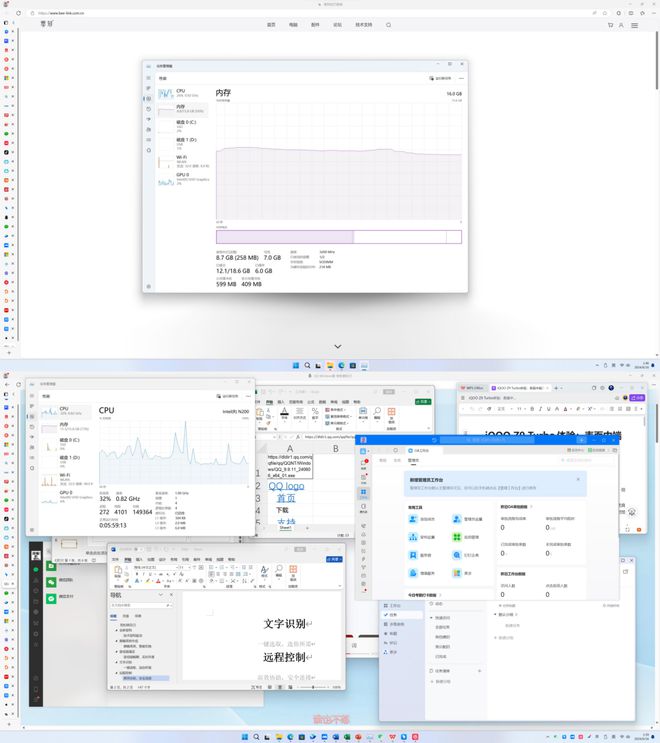Open the font size 11 dropdown in WPS document toolbar
Screen dimensions: 660x743
(520, 409)
